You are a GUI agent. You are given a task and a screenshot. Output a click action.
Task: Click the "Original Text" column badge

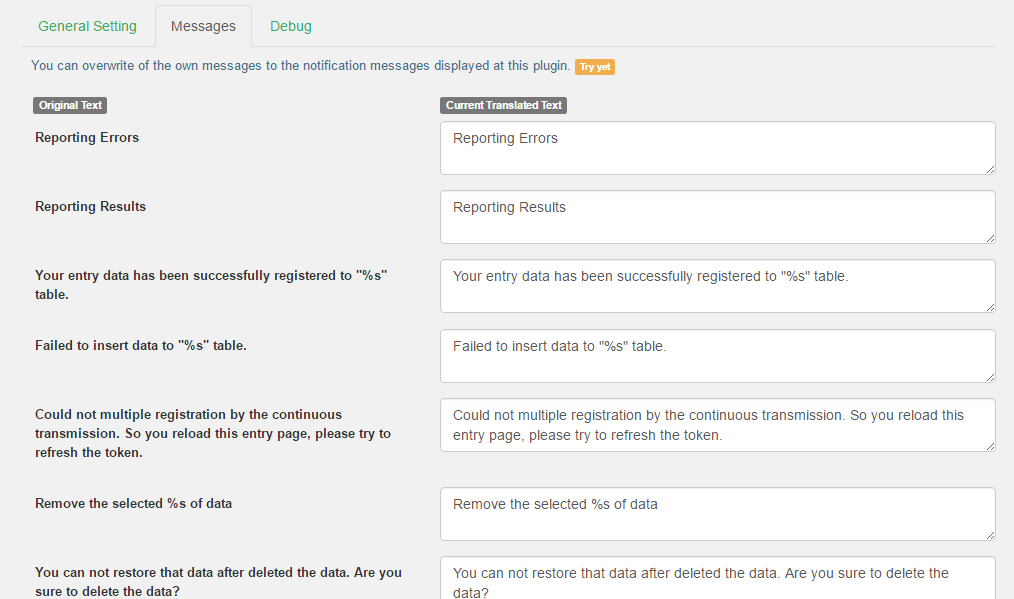coord(70,105)
